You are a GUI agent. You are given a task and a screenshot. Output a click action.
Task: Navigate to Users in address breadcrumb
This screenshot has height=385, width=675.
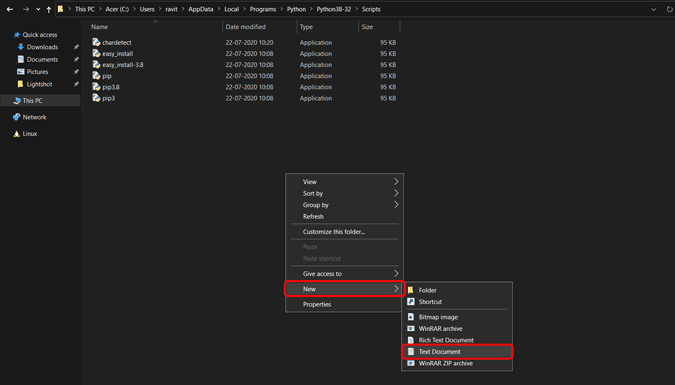click(147, 9)
